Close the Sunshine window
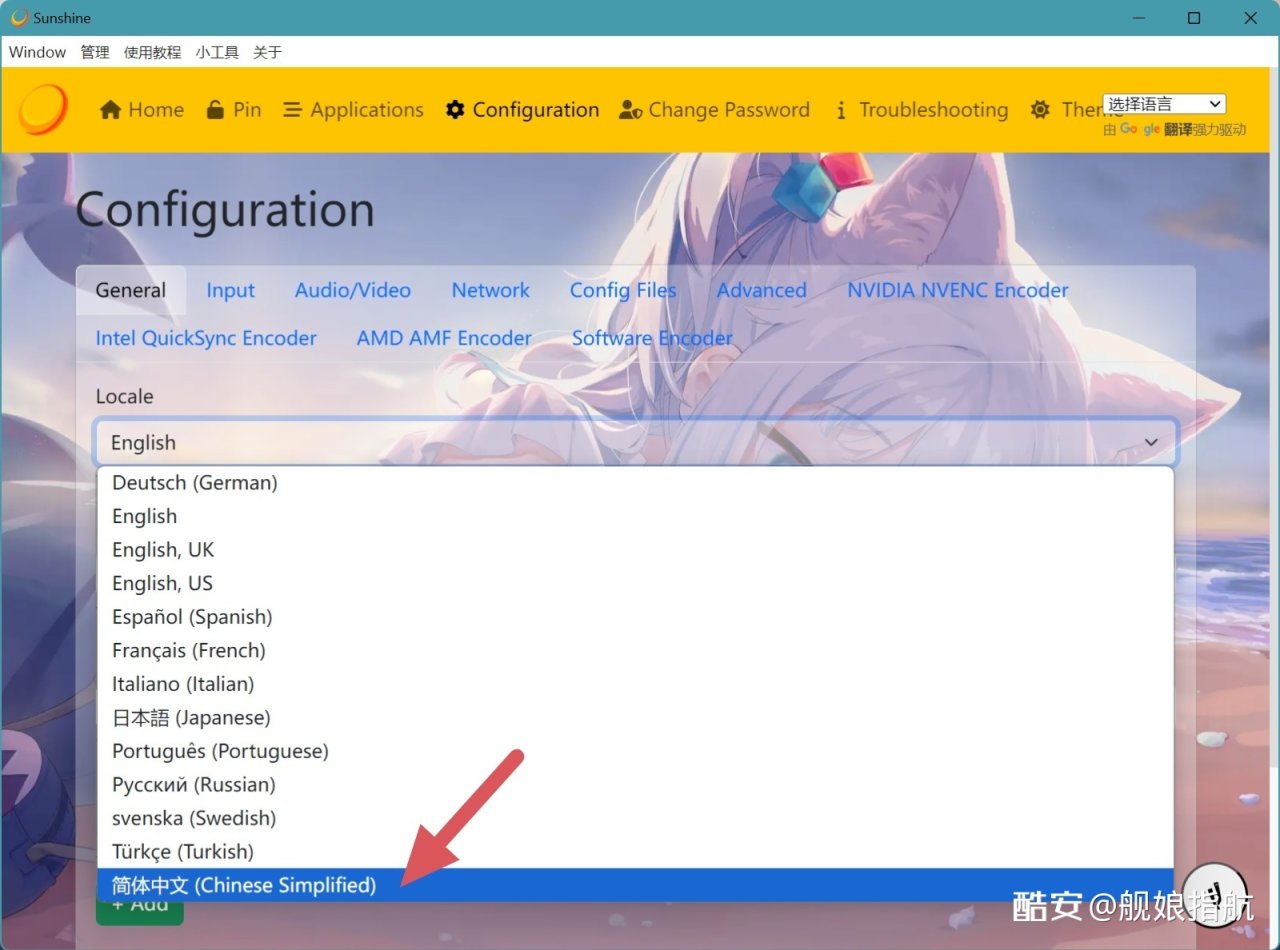 pos(1251,18)
